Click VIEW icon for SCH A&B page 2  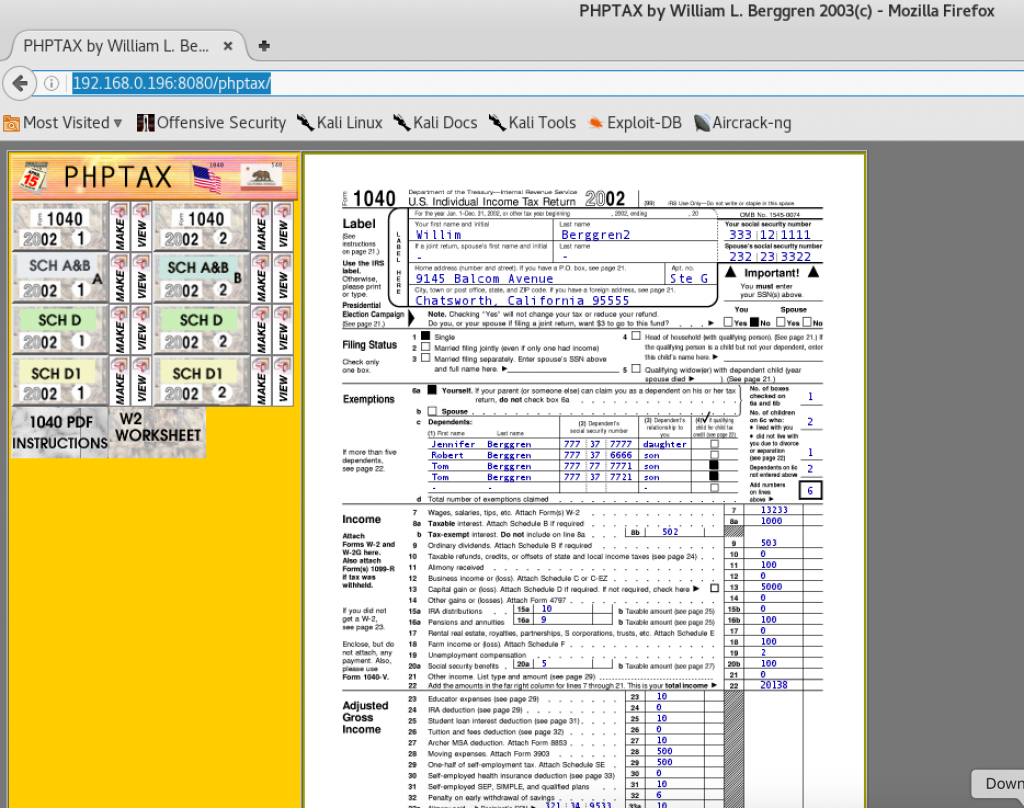[x=283, y=278]
